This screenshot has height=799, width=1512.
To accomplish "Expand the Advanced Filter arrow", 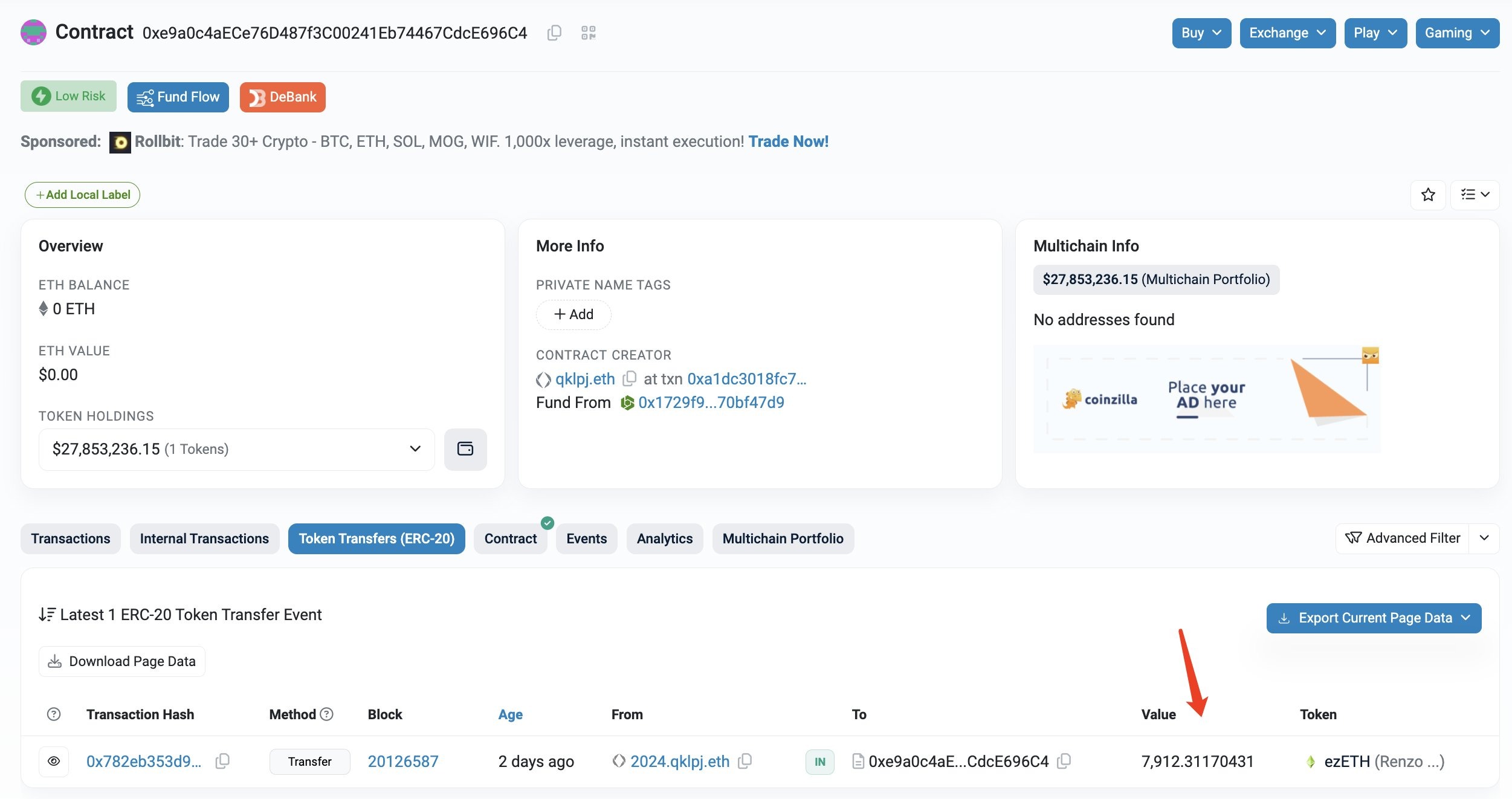I will [x=1484, y=538].
